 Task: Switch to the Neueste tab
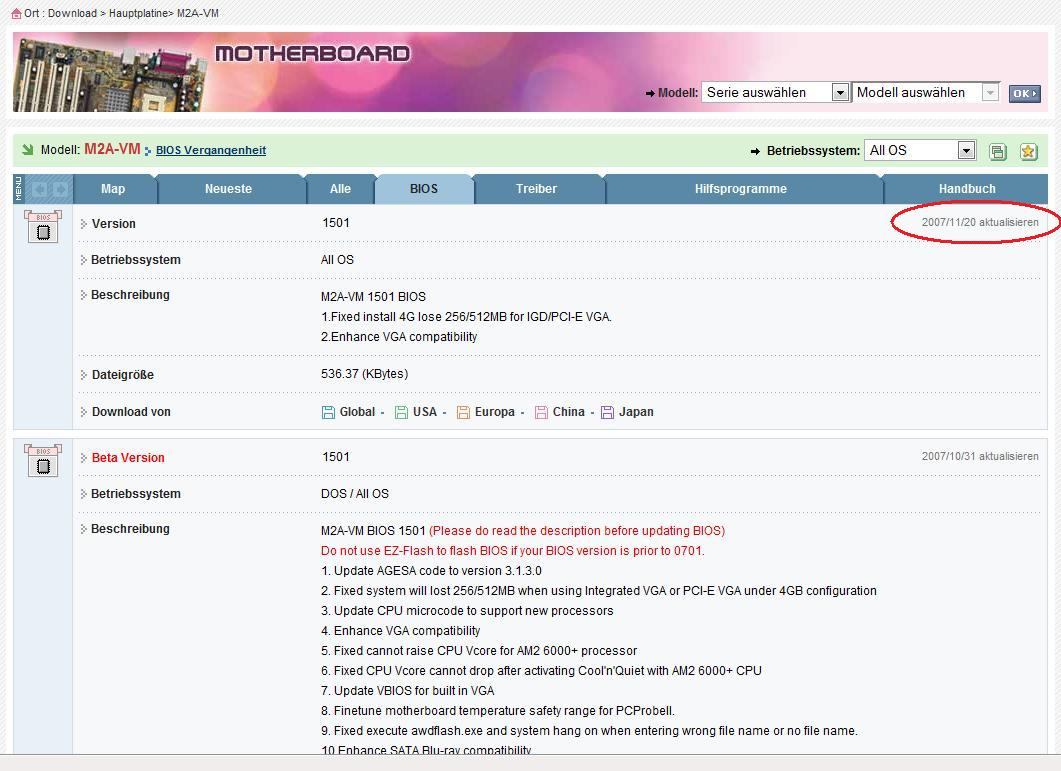(229, 189)
